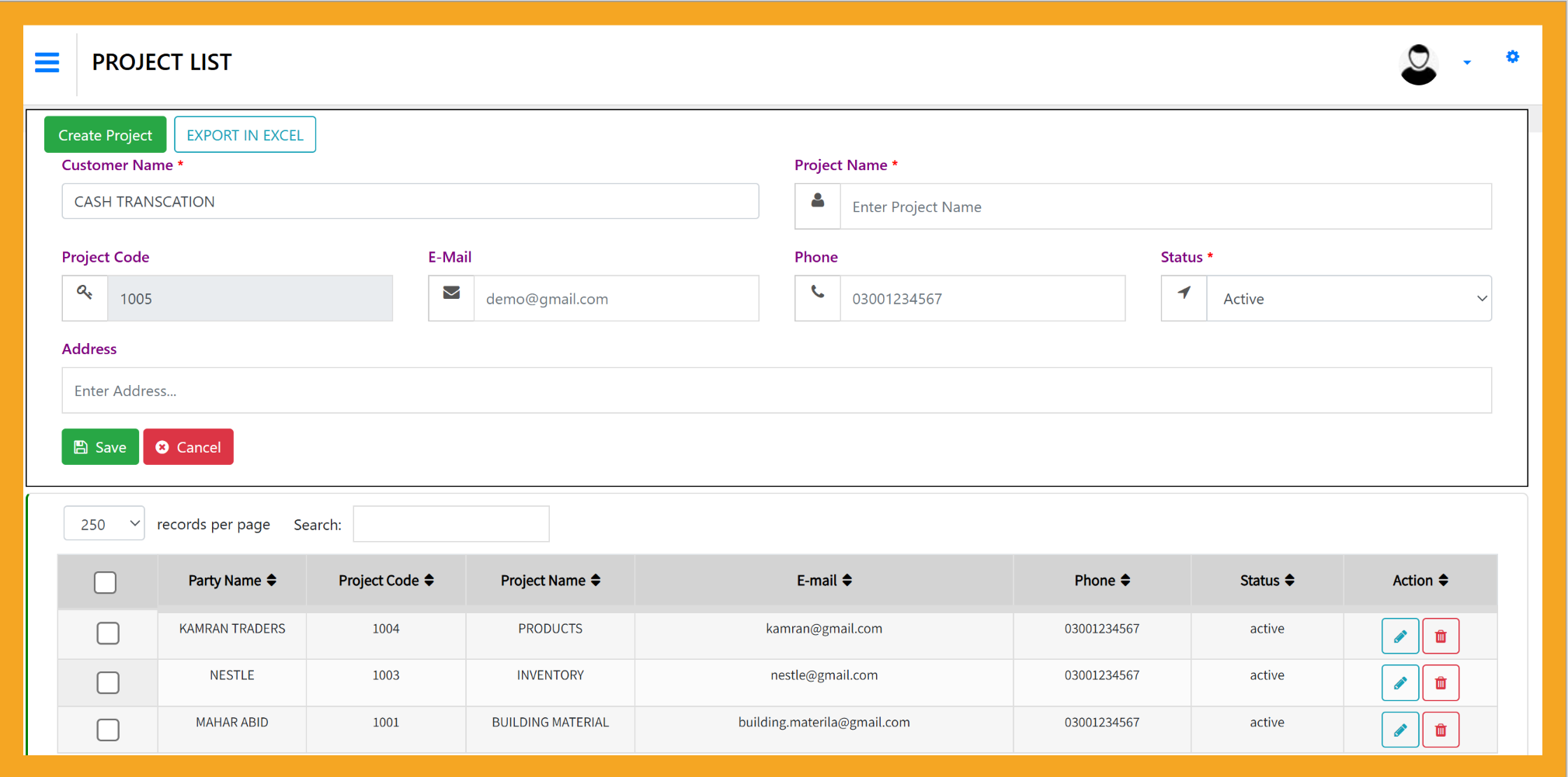Delete the KAMRAN TRADERS project row
This screenshot has width=1568, height=777.
point(1441,637)
